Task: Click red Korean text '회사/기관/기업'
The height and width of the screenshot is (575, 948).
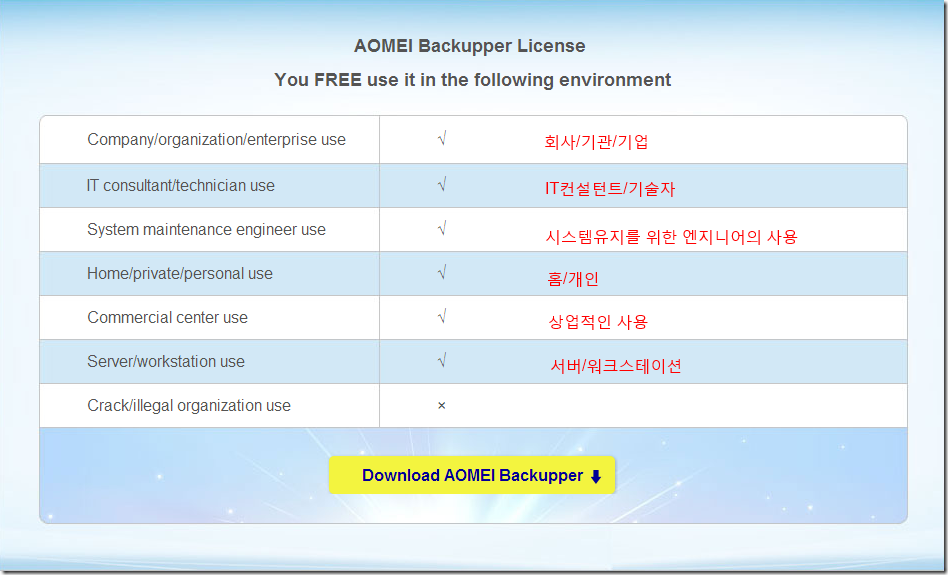Action: [x=596, y=142]
